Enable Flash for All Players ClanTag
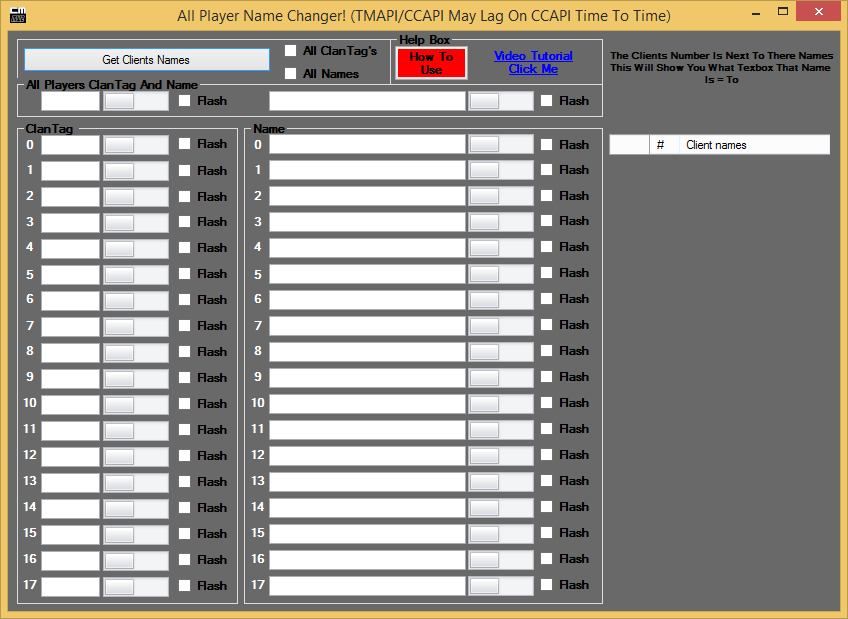This screenshot has height=619, width=848. click(x=185, y=101)
